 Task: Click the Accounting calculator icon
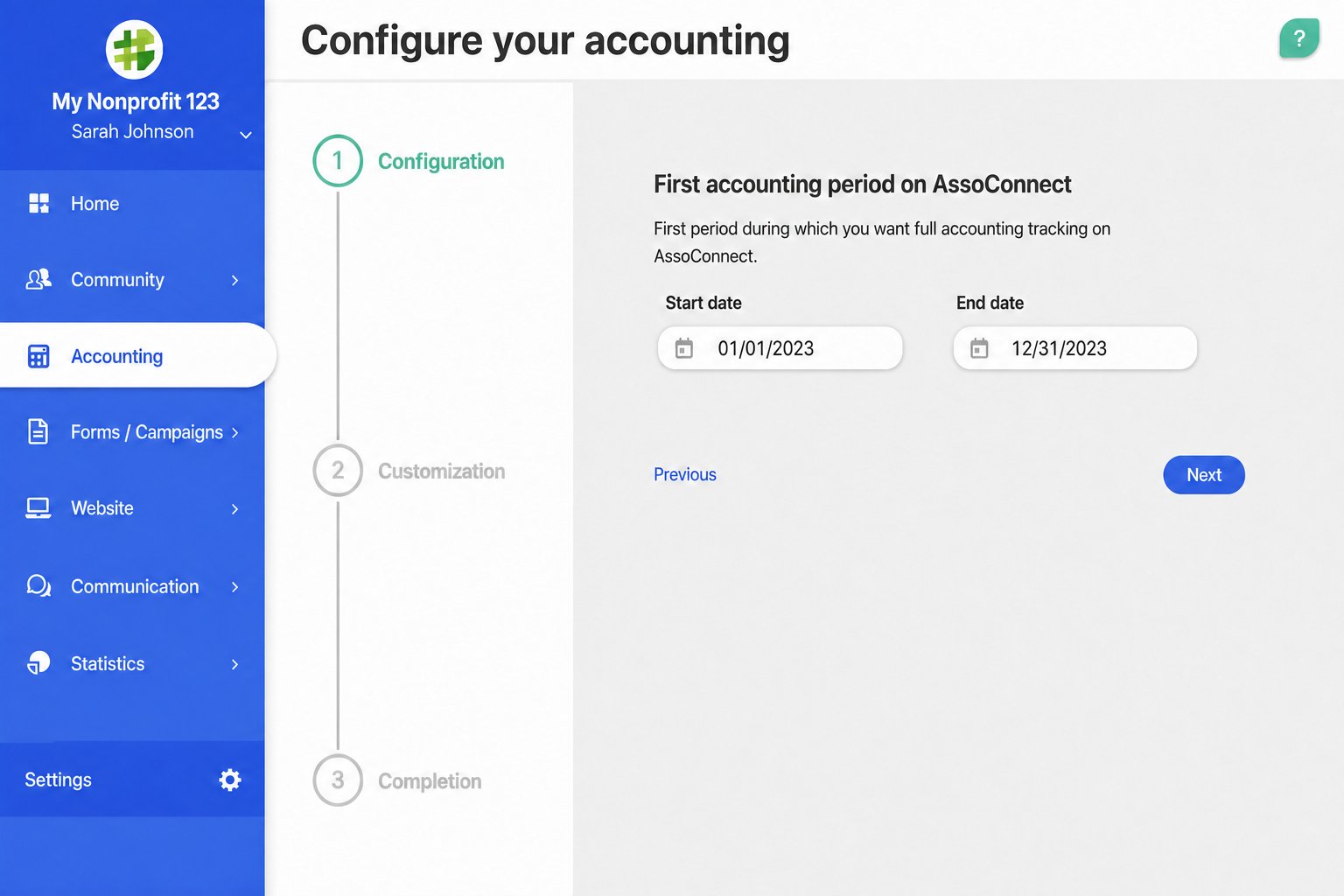pos(38,356)
